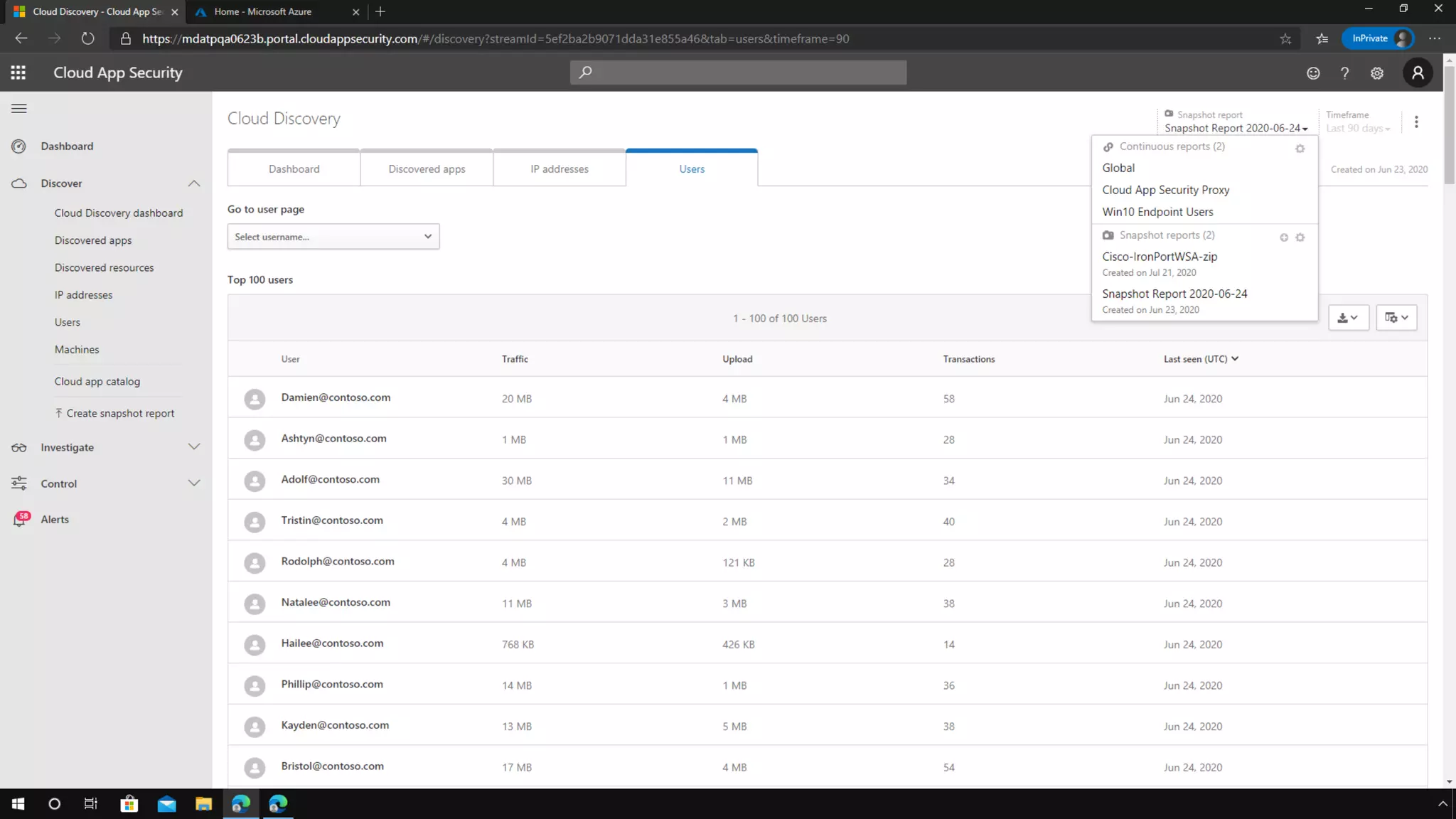Viewport: 1456px width, 819px height.
Task: Open the export download dropdown button
Action: point(1348,318)
